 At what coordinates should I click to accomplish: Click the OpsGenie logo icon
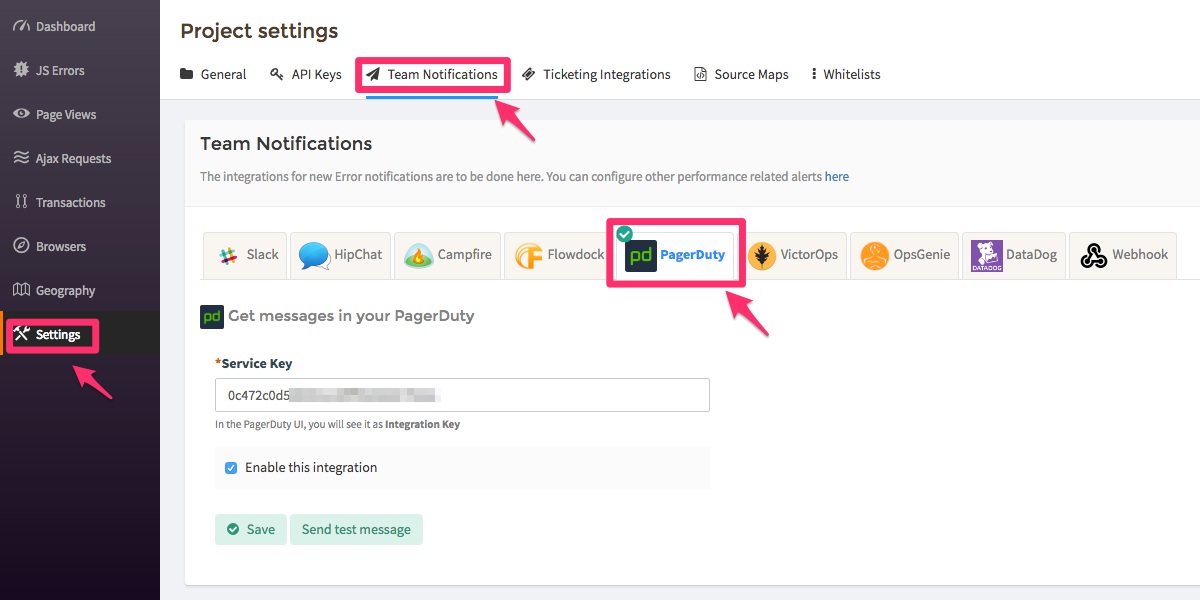[875, 256]
